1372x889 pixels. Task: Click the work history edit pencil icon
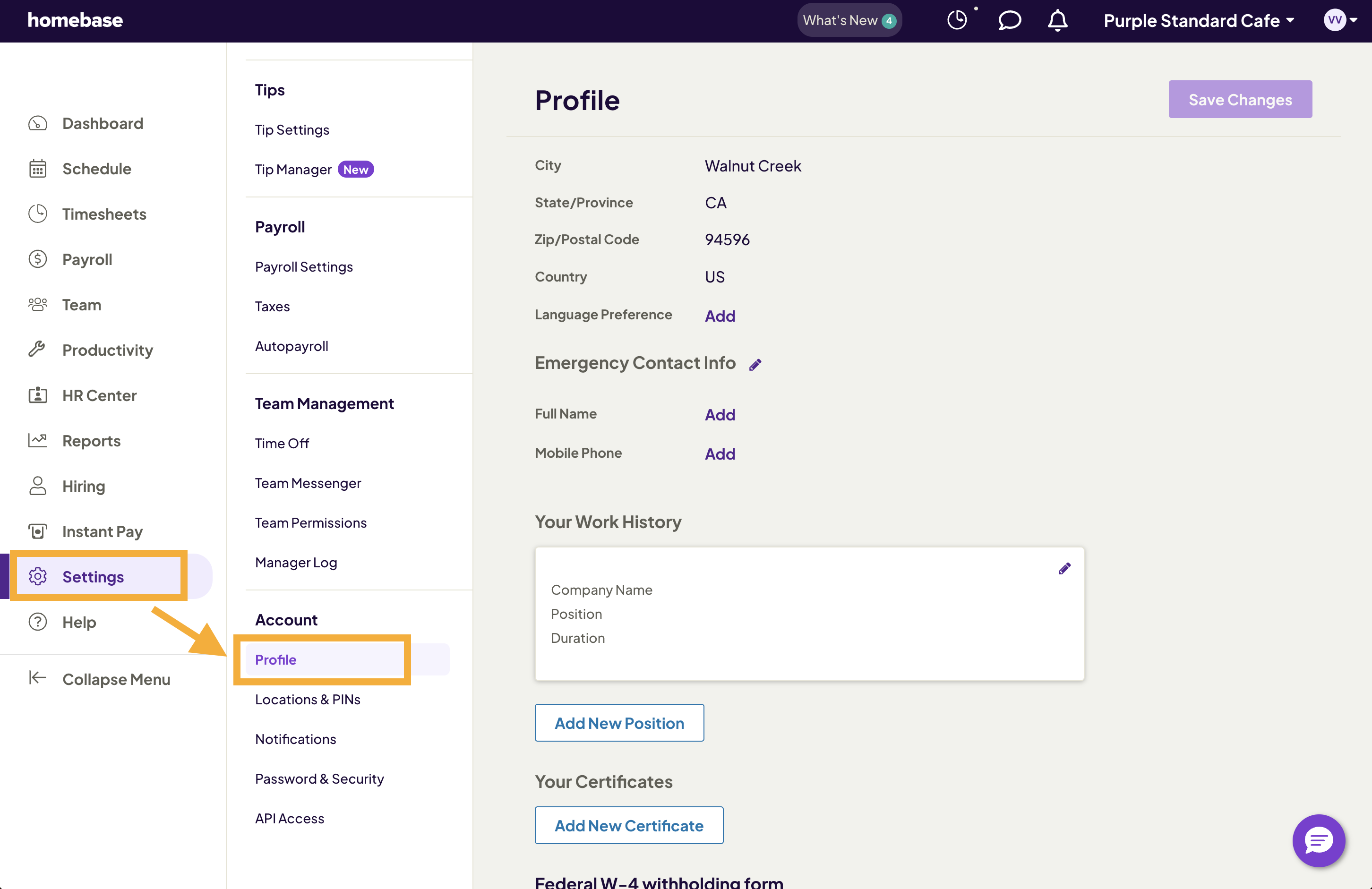[x=1064, y=568]
